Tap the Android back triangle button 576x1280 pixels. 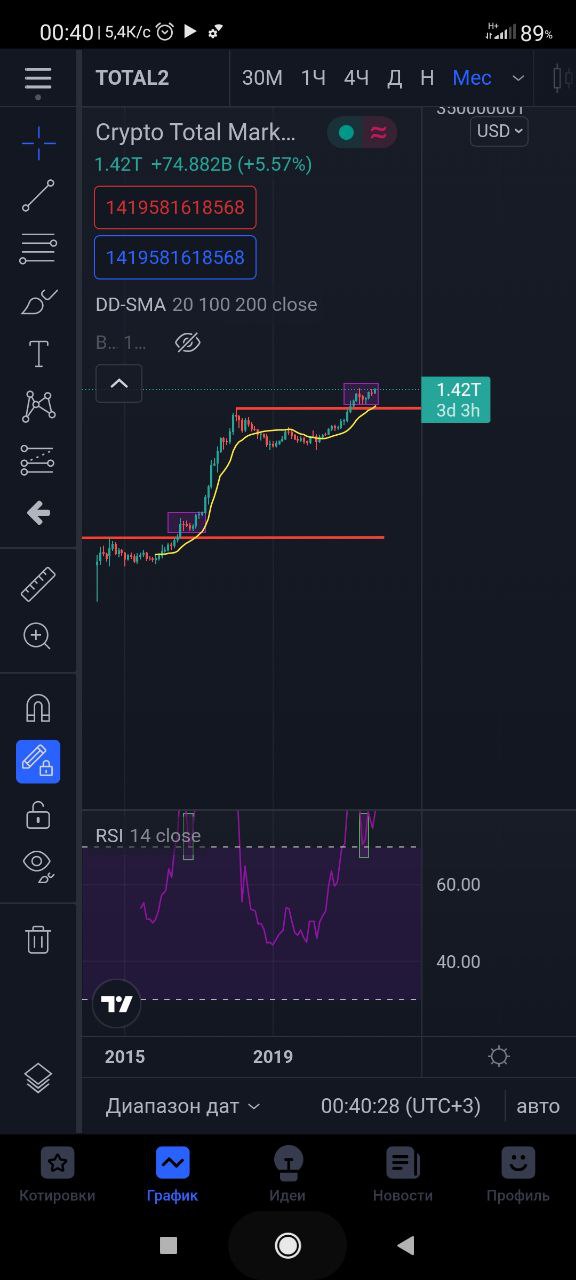click(x=406, y=1245)
